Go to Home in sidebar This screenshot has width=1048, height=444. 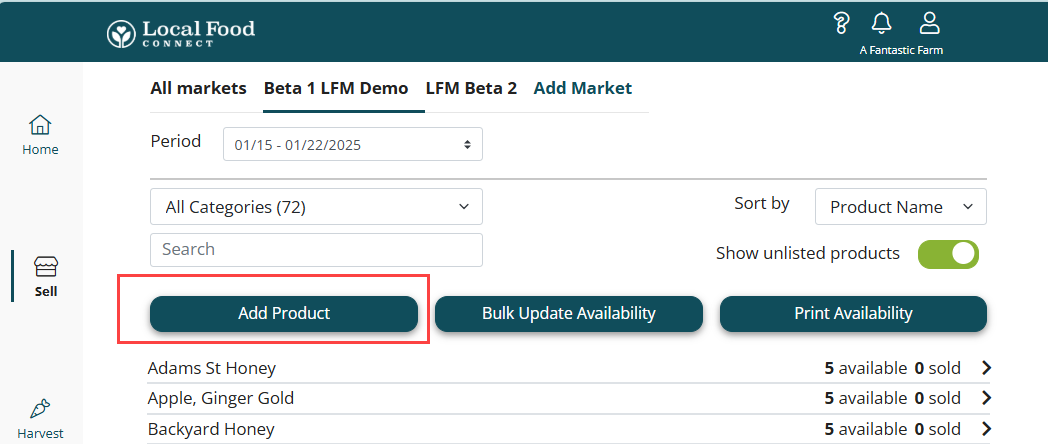coord(41,135)
